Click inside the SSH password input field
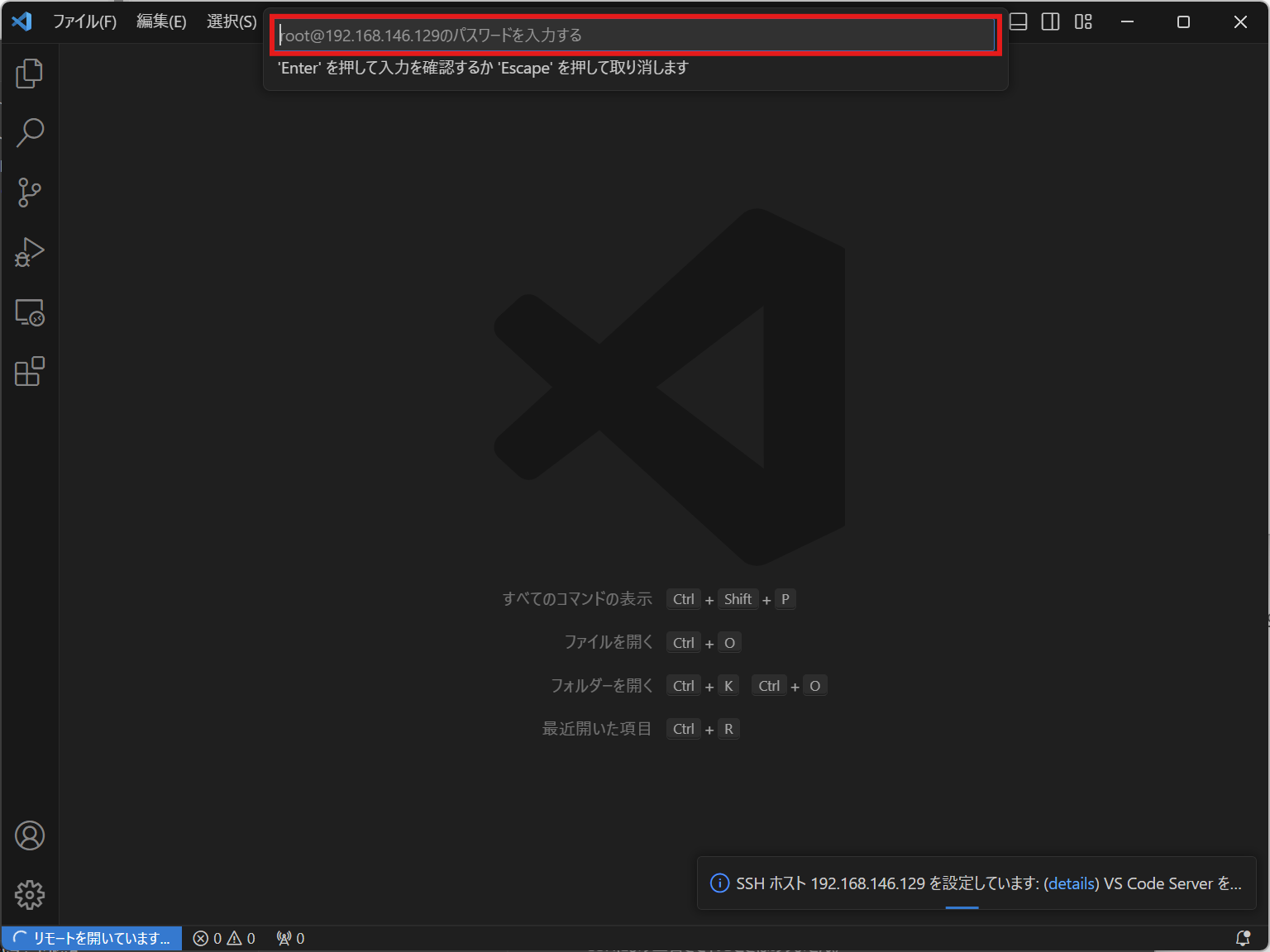Screen dimensions: 1270x952 coord(635,35)
